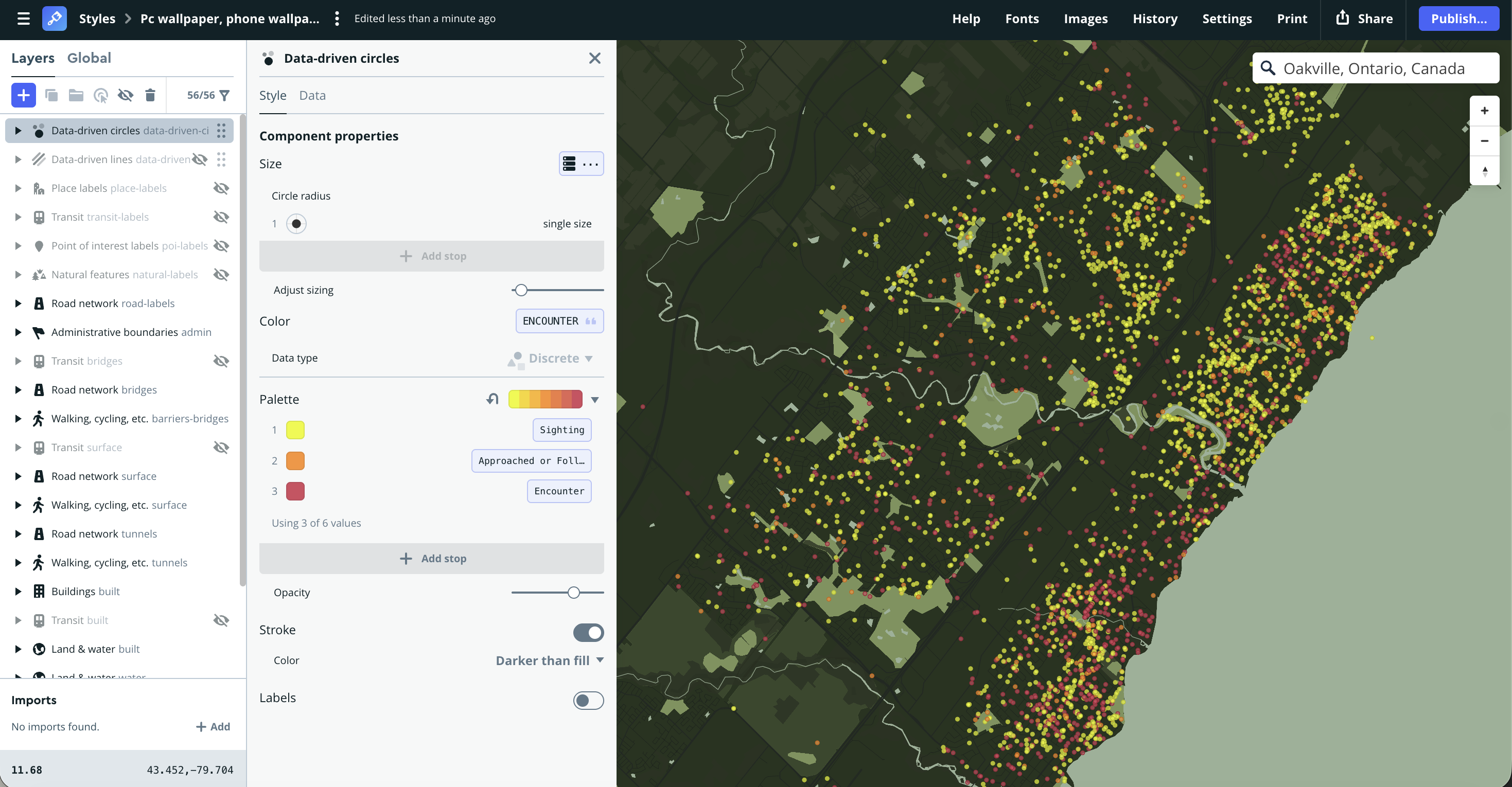1512x787 pixels.
Task: Delete the layer with the trash icon
Action: [150, 95]
